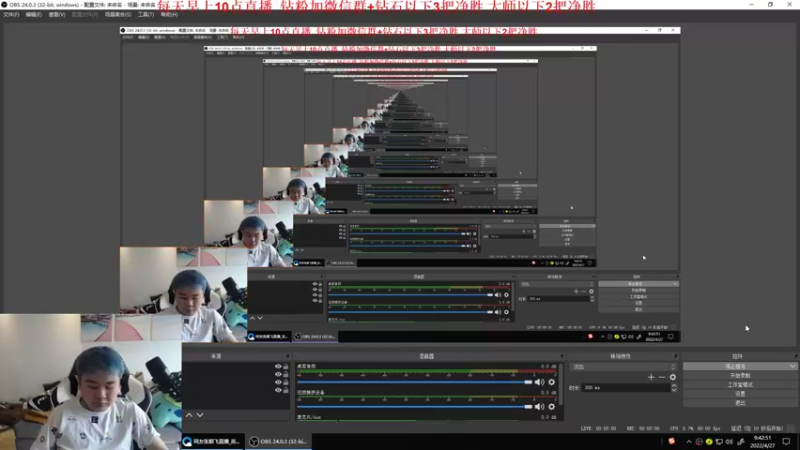Open gear settings for 桌面音频 track

click(552, 382)
